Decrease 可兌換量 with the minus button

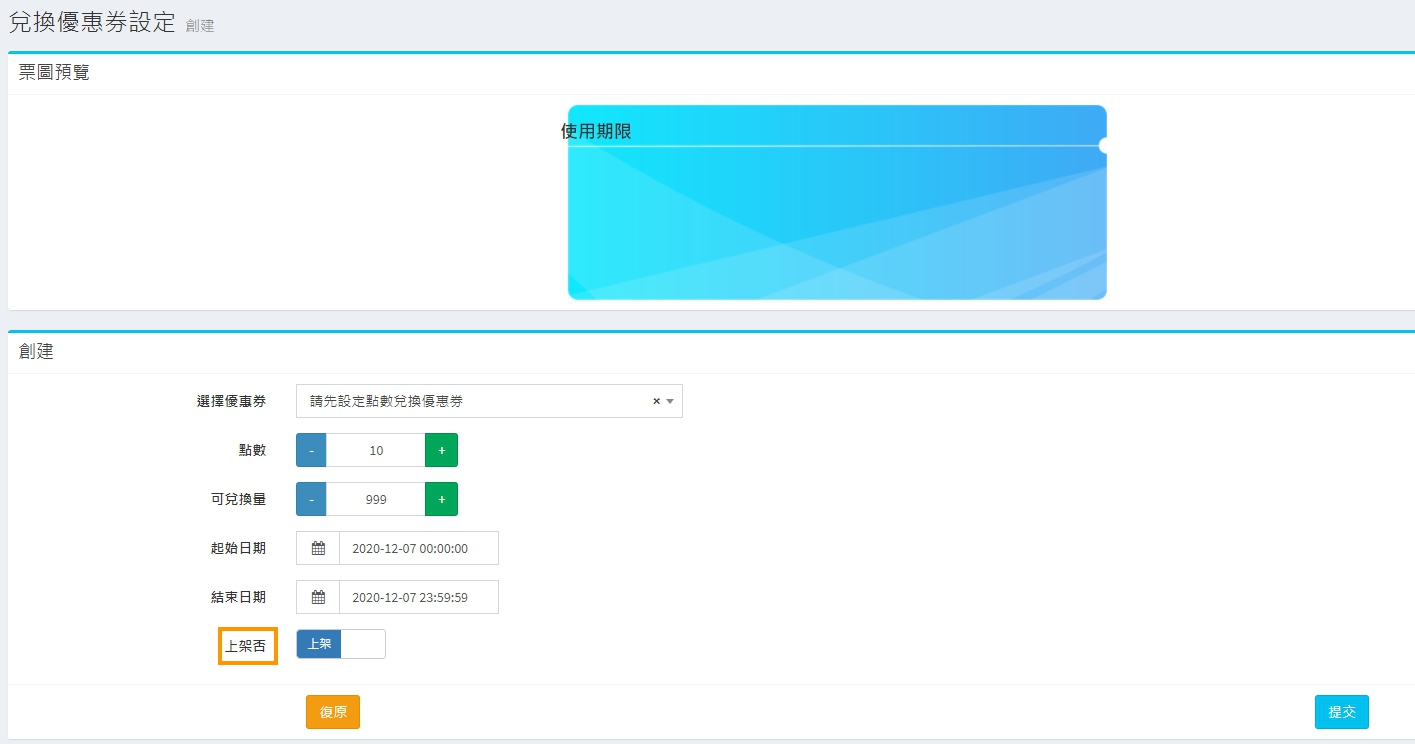tap(311, 499)
